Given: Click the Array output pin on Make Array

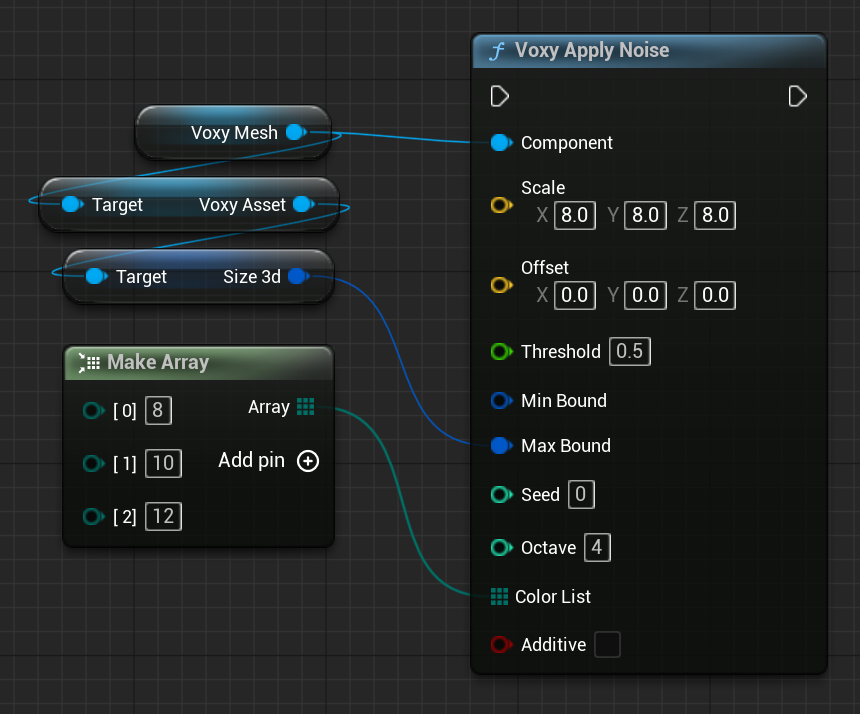Looking at the screenshot, I should [306, 407].
